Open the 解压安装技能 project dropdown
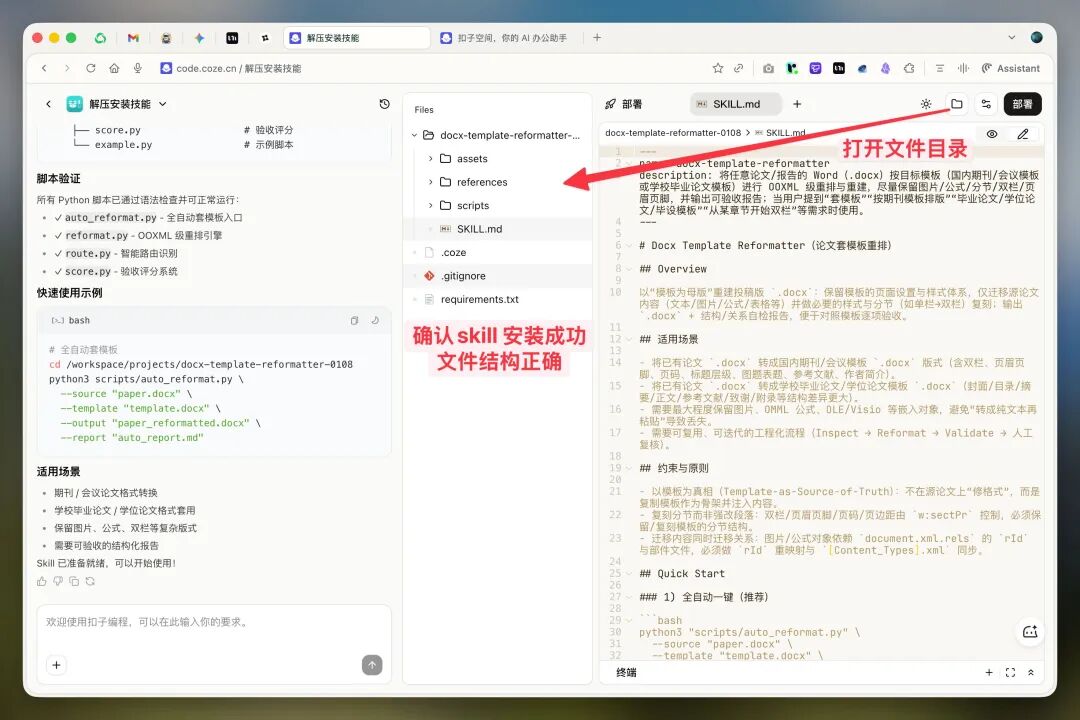This screenshot has height=720, width=1080. [163, 104]
